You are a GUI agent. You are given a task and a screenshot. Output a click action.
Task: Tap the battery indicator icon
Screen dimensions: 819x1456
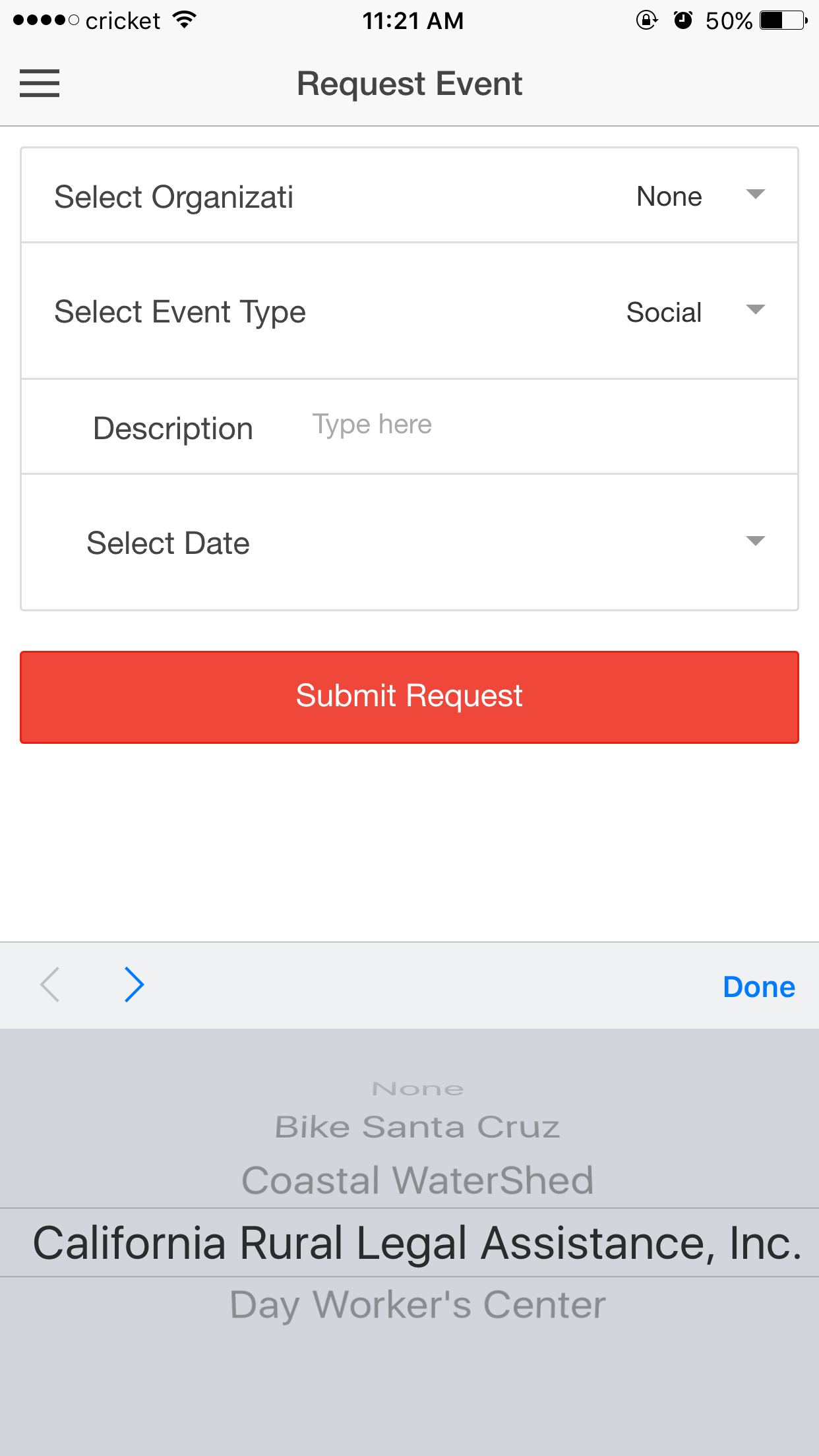click(783, 20)
